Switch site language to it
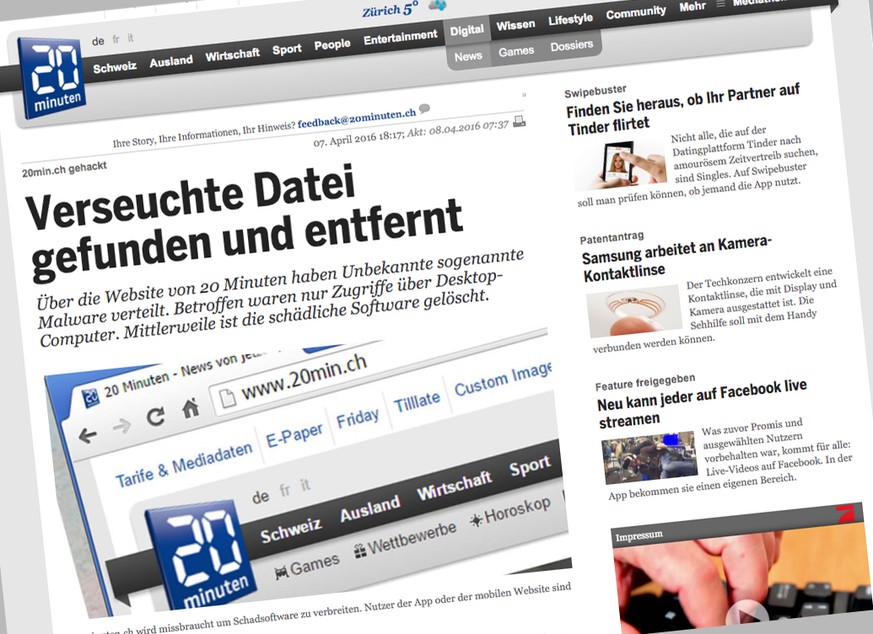 coord(131,39)
